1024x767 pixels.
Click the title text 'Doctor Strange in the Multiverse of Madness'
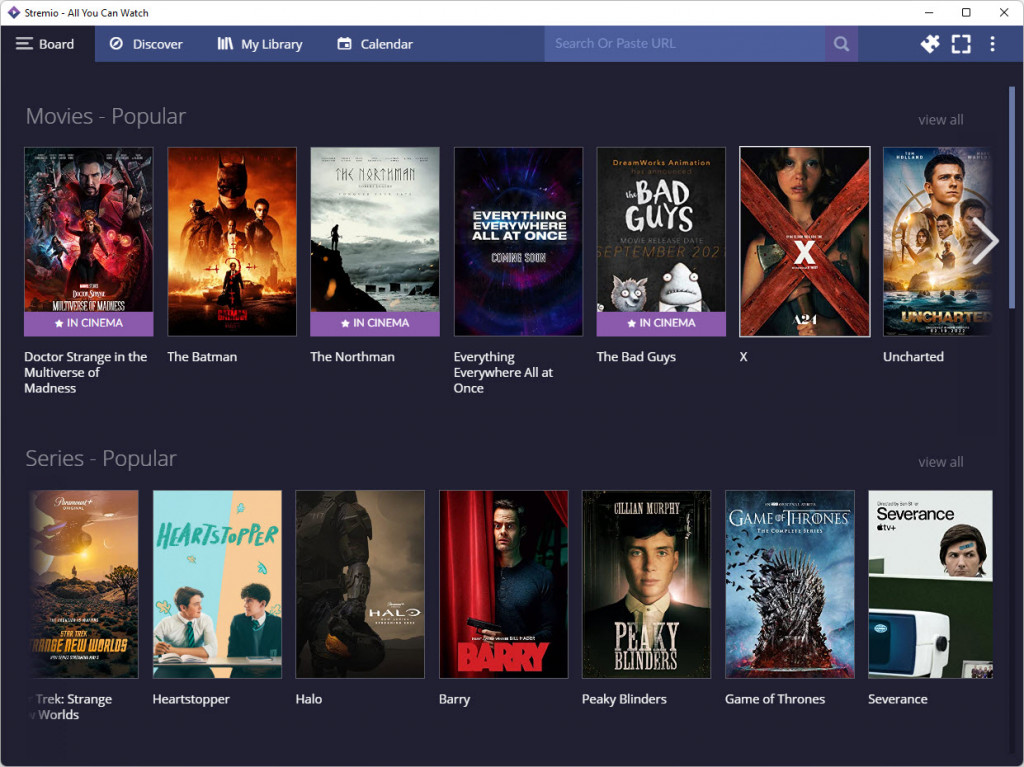click(x=86, y=372)
